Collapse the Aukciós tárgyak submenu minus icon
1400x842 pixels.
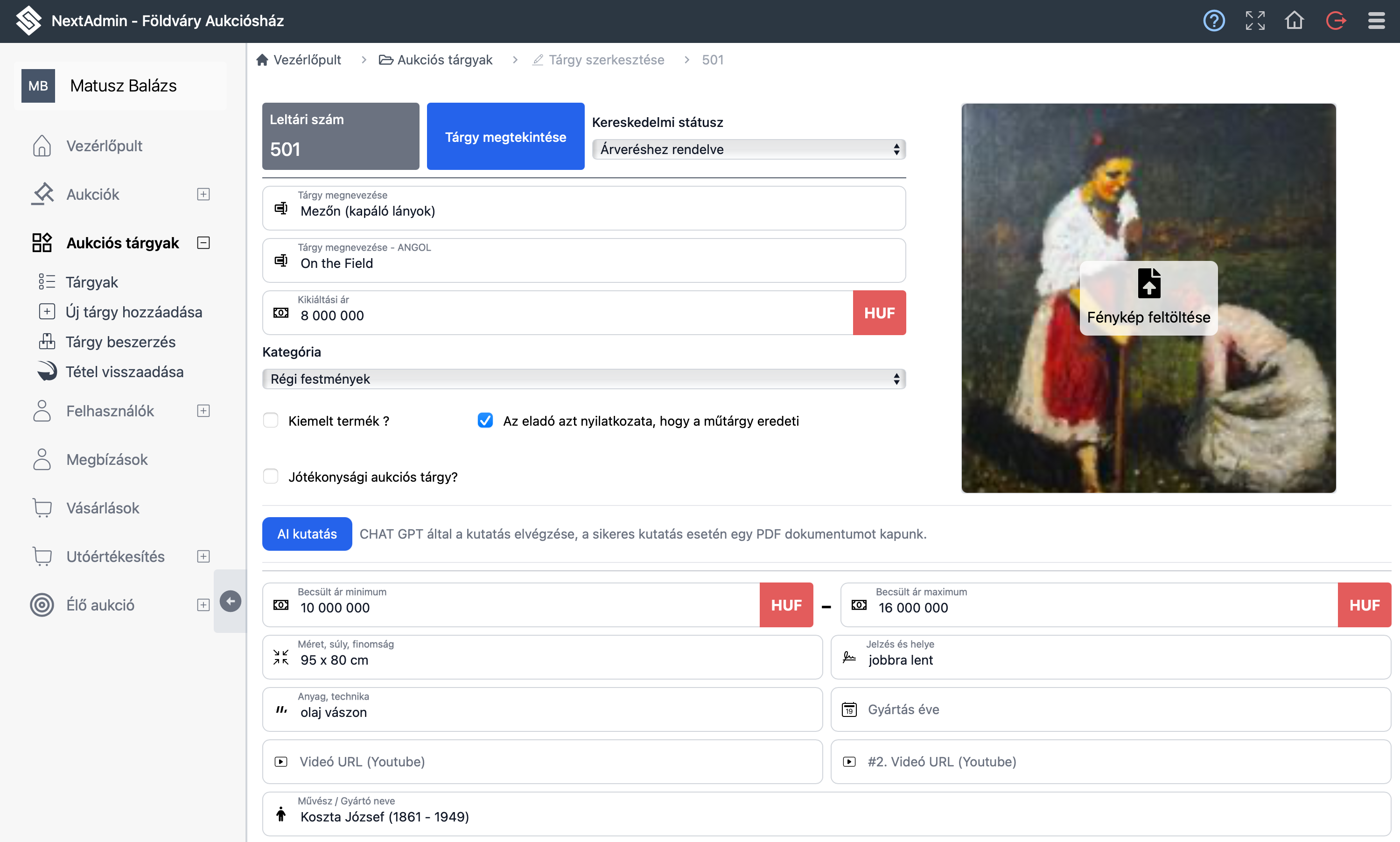[x=203, y=243]
